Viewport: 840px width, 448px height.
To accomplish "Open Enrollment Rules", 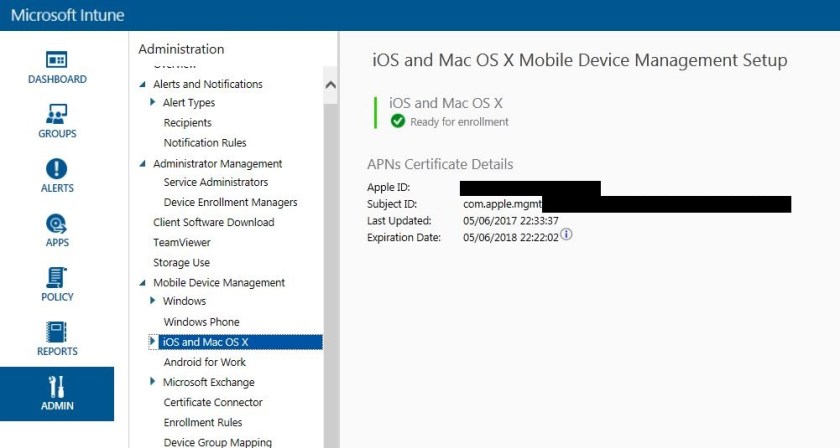I will tap(202, 422).
